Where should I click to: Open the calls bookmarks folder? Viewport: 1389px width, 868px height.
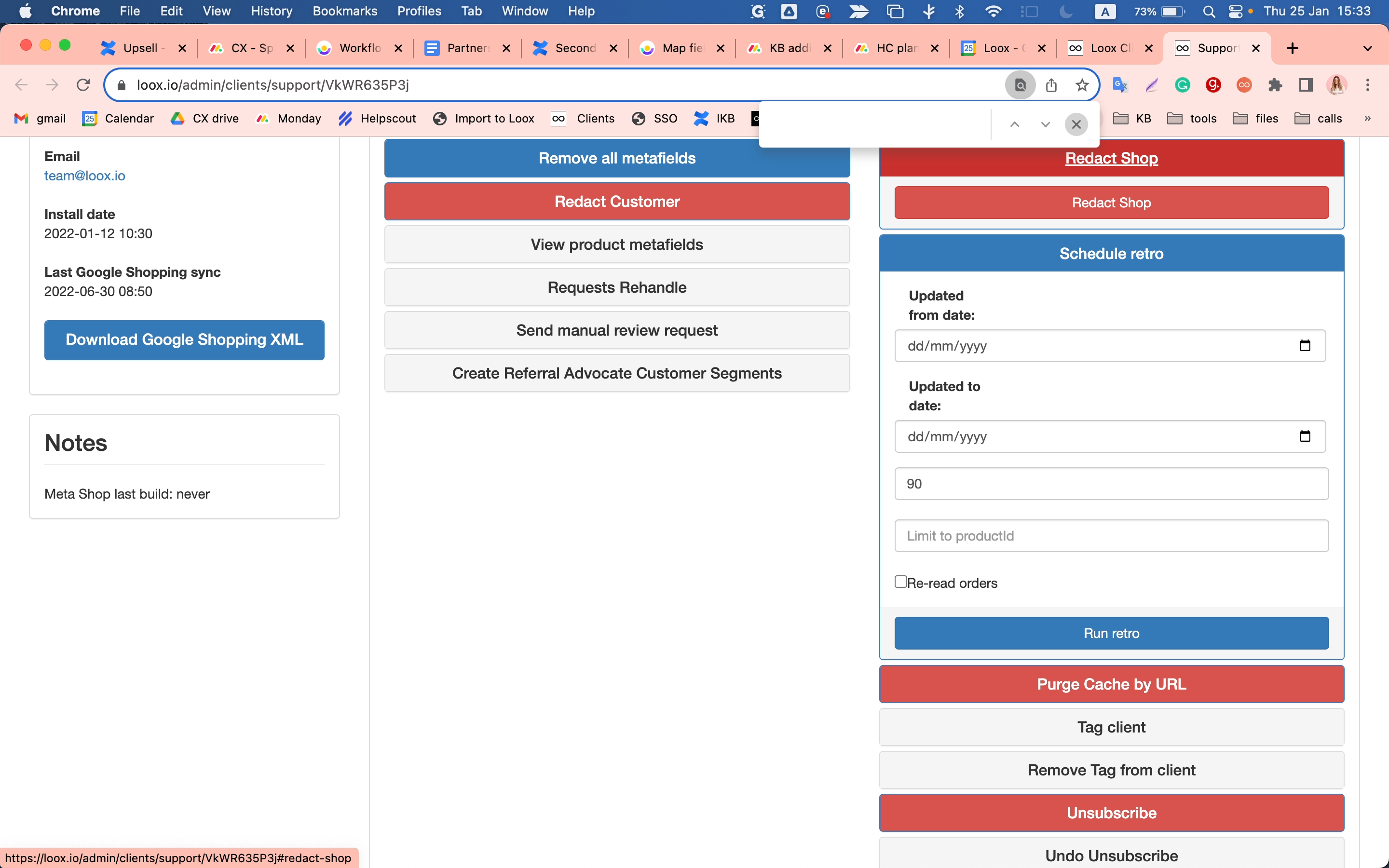tap(1319, 118)
